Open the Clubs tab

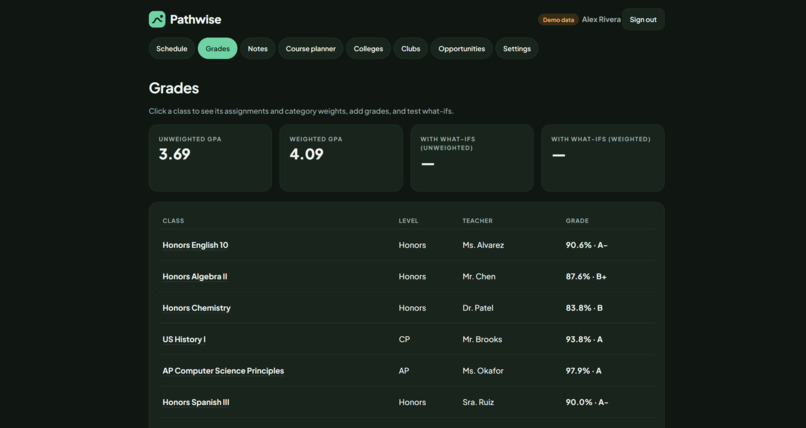point(411,48)
